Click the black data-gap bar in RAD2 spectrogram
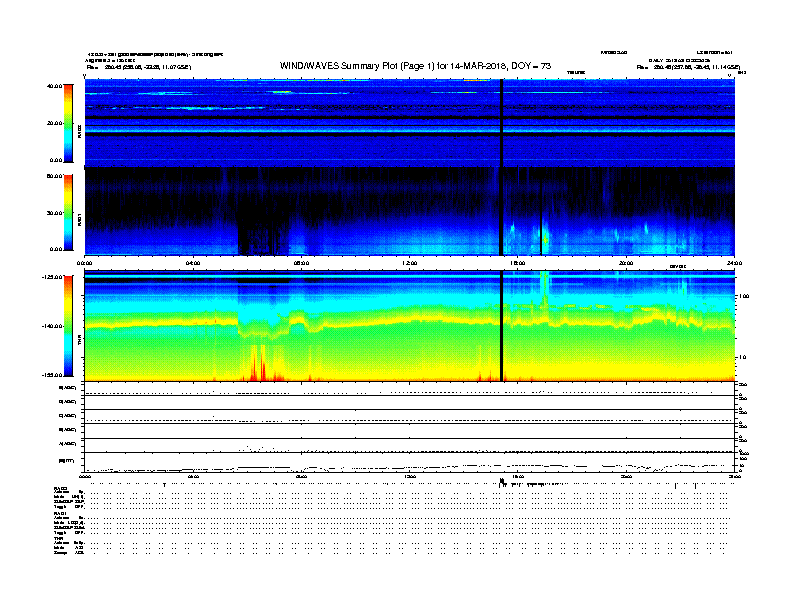This screenshot has height=612, width=792. tap(502, 123)
